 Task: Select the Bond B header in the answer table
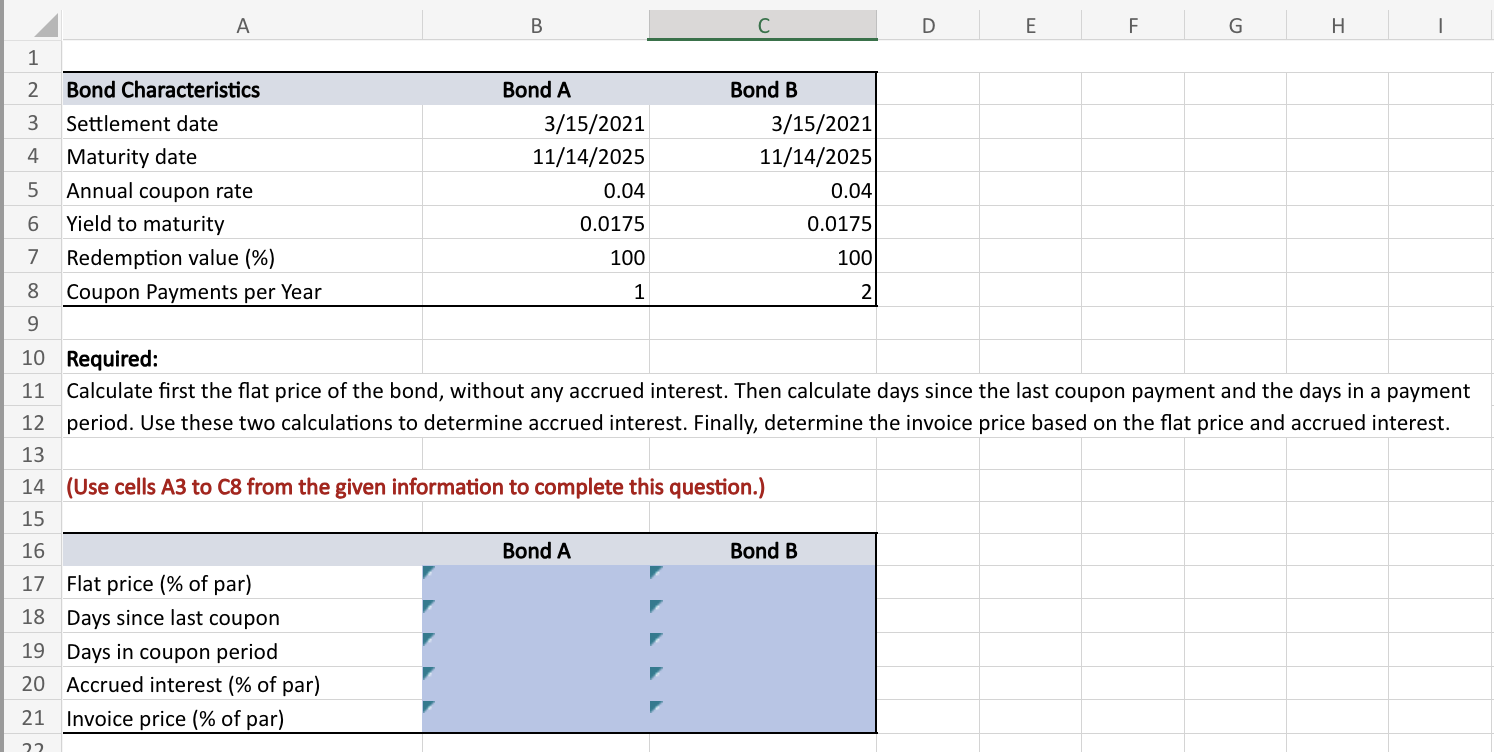763,550
